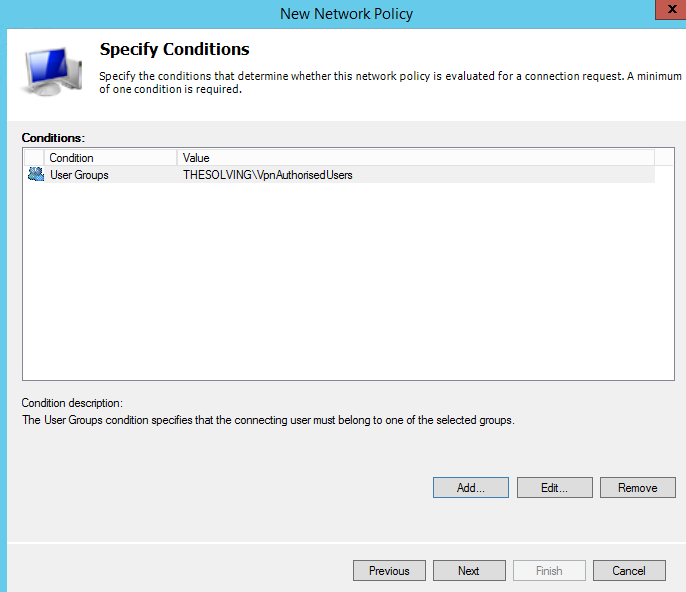The height and width of the screenshot is (592, 686).
Task: Click the greyed-out Finish button
Action: (549, 571)
